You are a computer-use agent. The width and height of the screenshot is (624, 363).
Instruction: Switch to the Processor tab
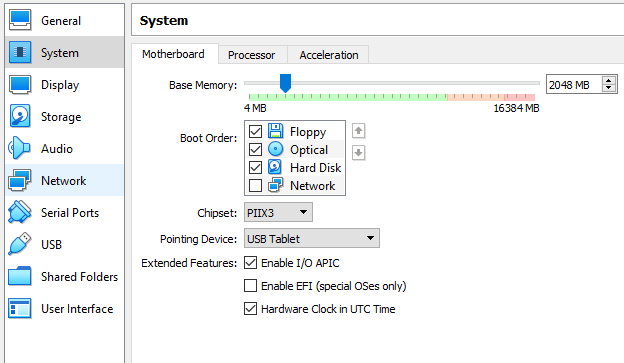(x=252, y=55)
